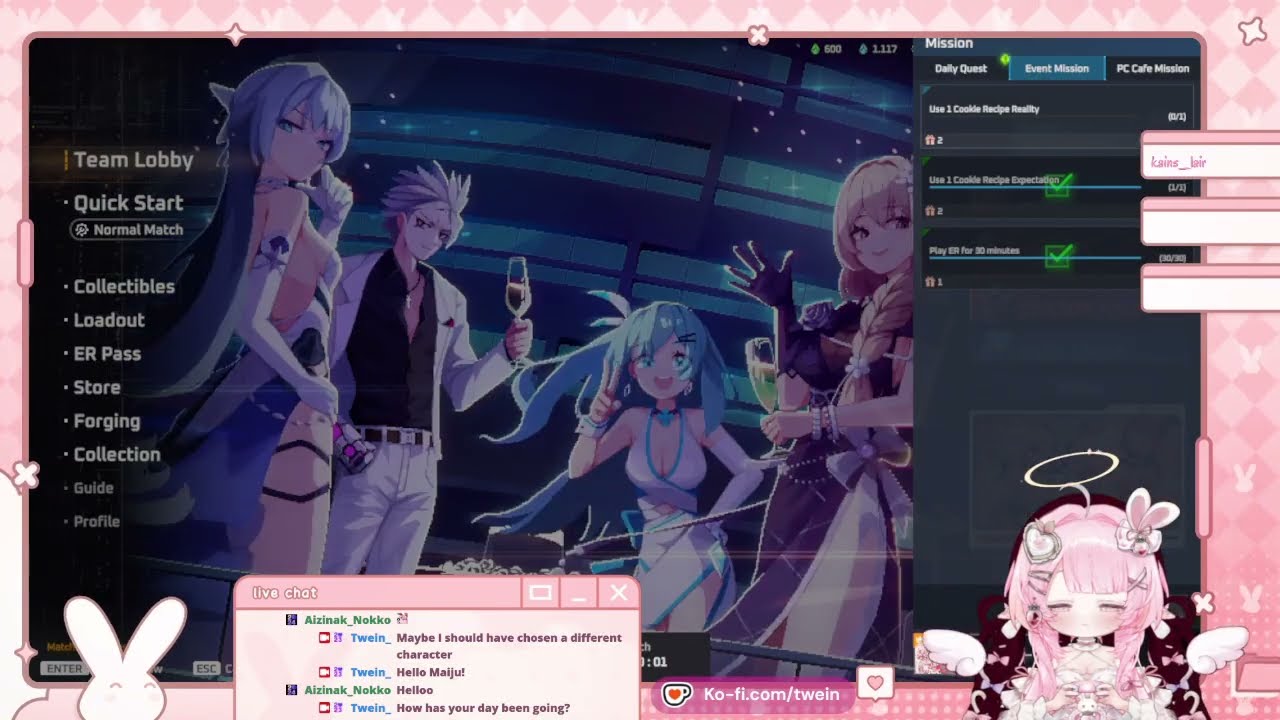Maximize the live chat window
This screenshot has height=720, width=1280.
(x=540, y=593)
